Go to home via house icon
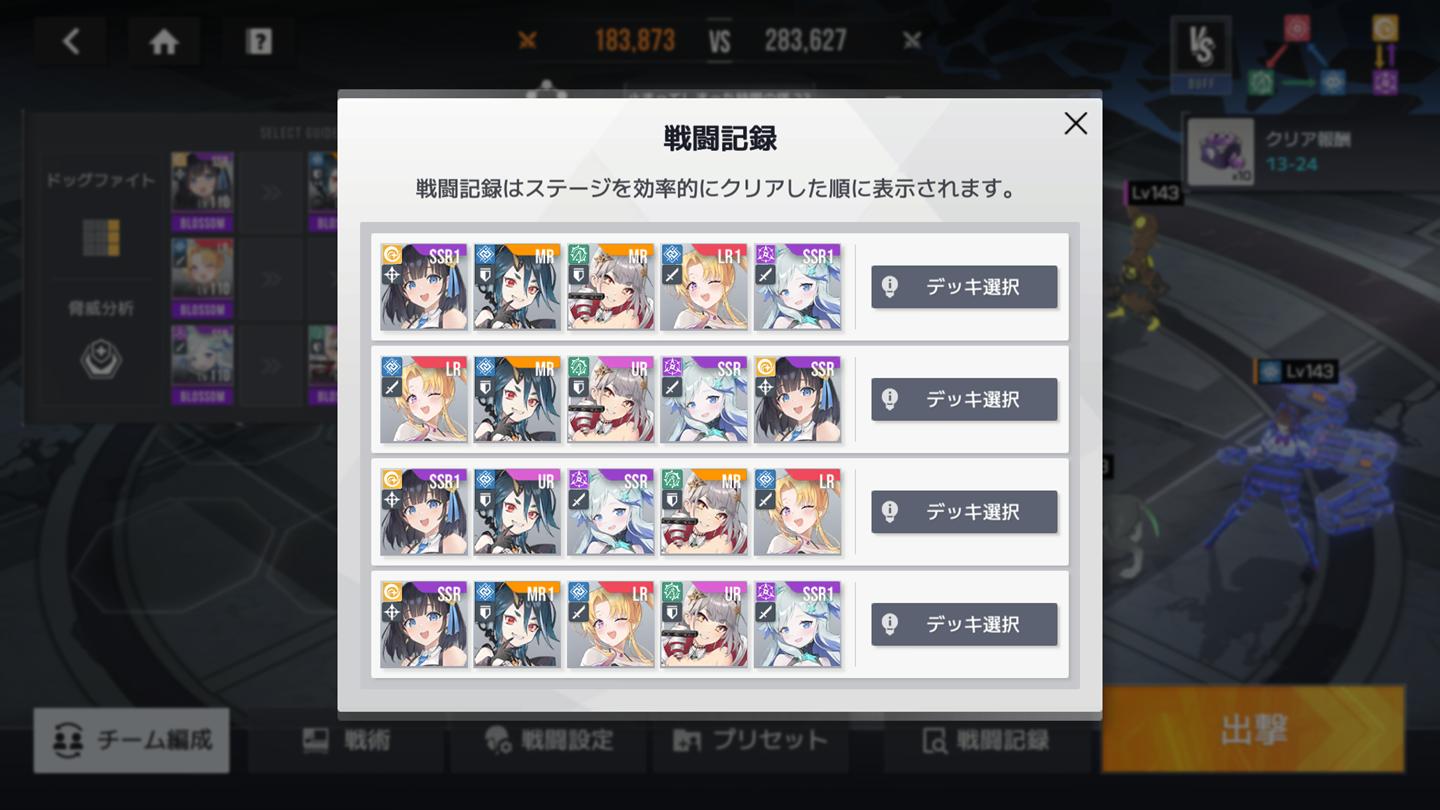The image size is (1440, 810). [x=163, y=41]
